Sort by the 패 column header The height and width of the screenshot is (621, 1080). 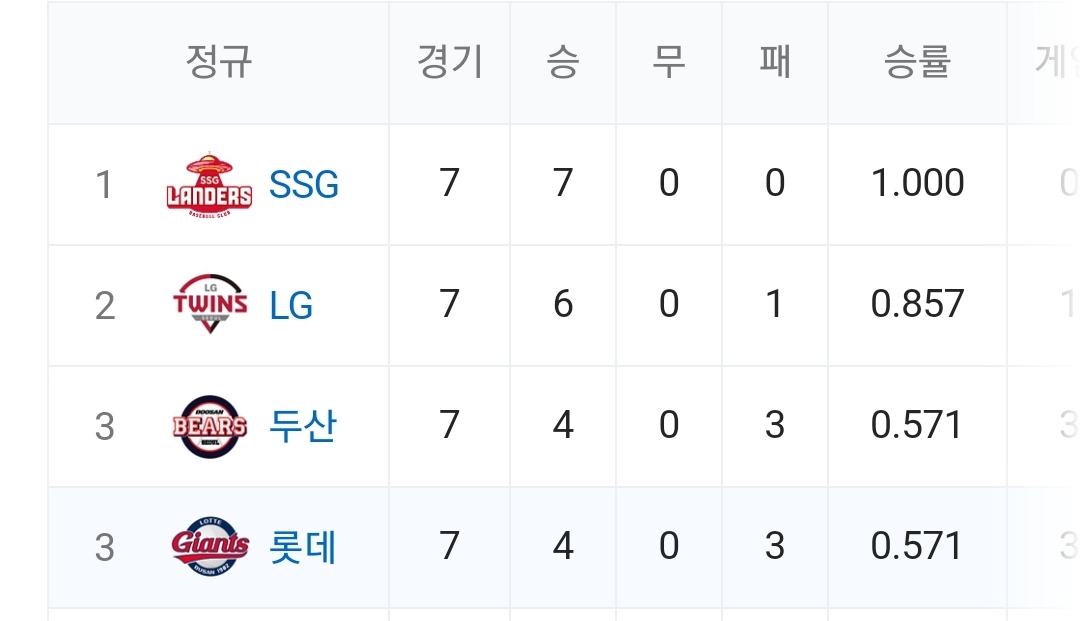point(775,62)
